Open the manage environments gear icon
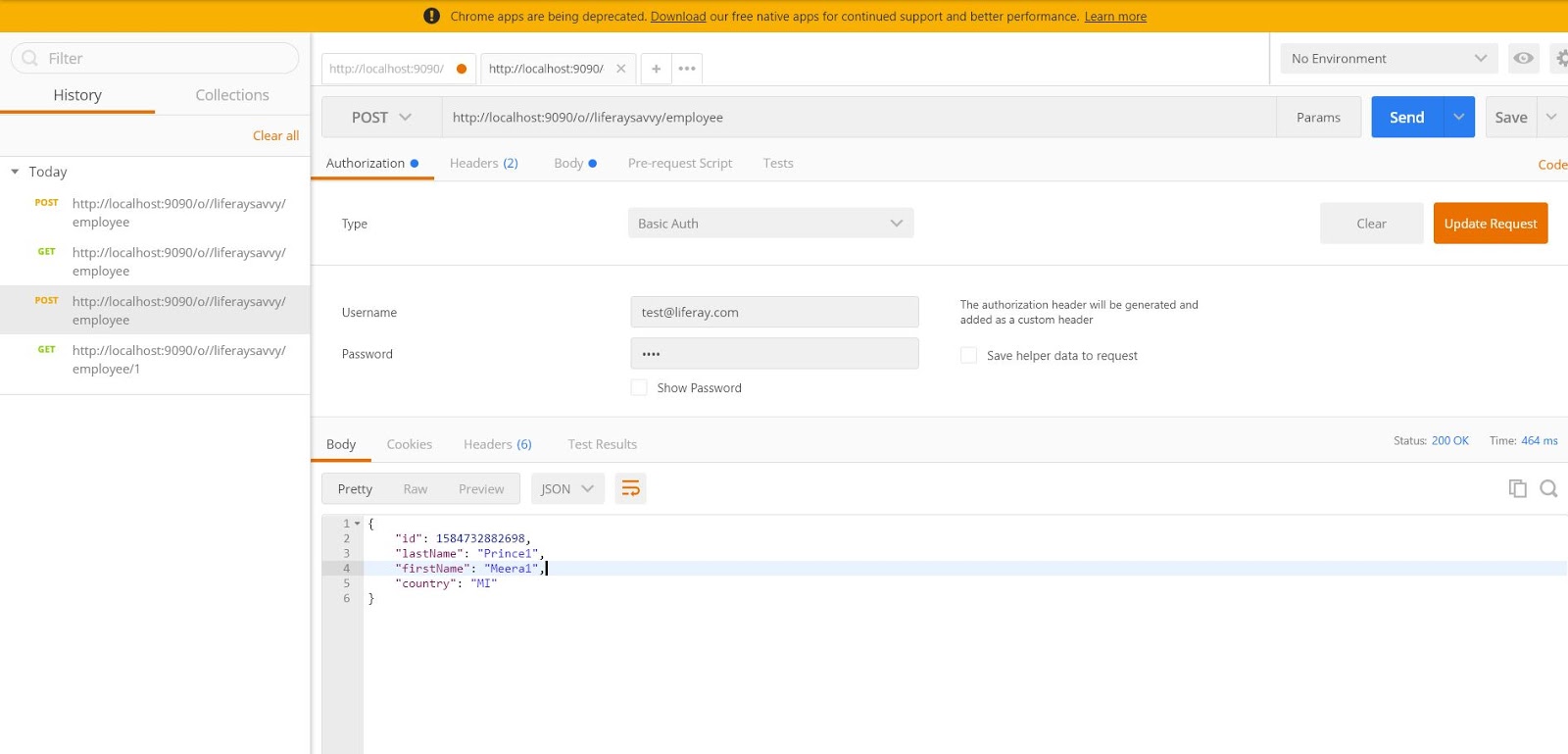Screen dimensions: 1568x754 1561,59
